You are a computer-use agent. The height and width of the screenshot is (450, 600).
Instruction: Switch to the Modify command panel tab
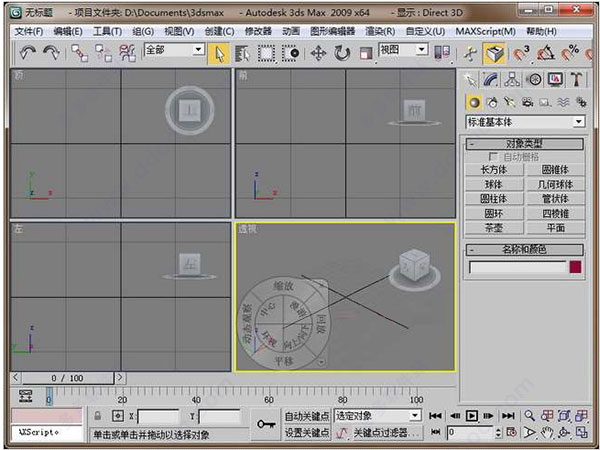(491, 80)
